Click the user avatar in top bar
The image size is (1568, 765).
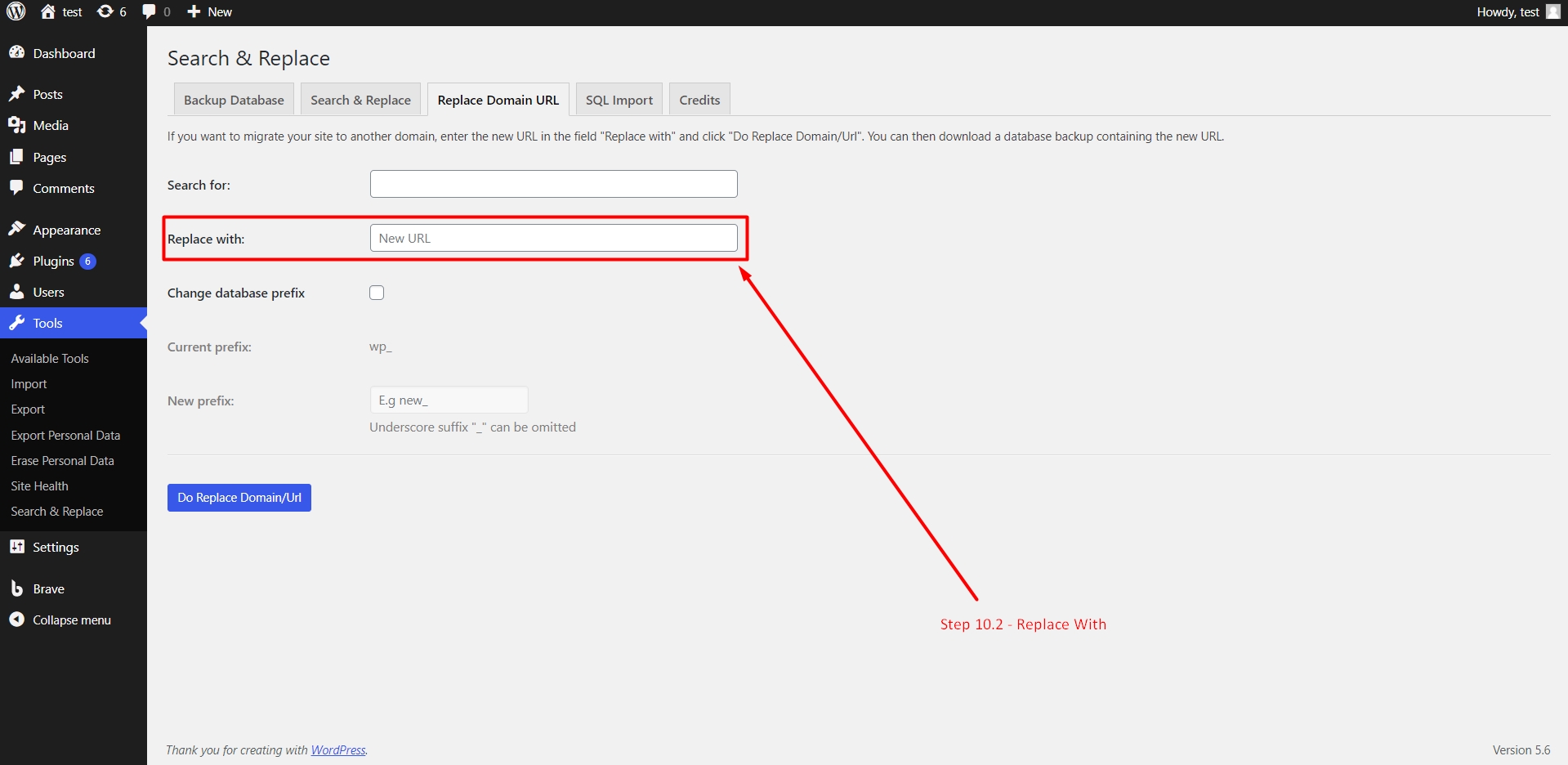point(1553,11)
